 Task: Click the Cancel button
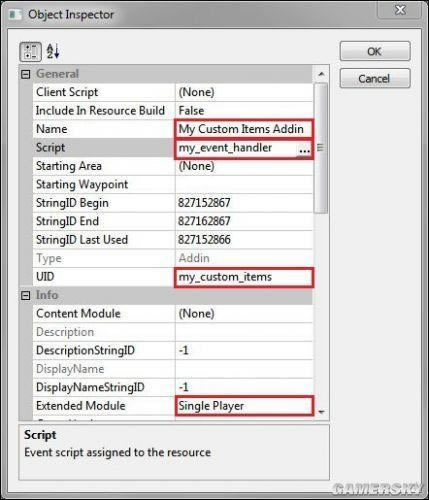click(375, 79)
